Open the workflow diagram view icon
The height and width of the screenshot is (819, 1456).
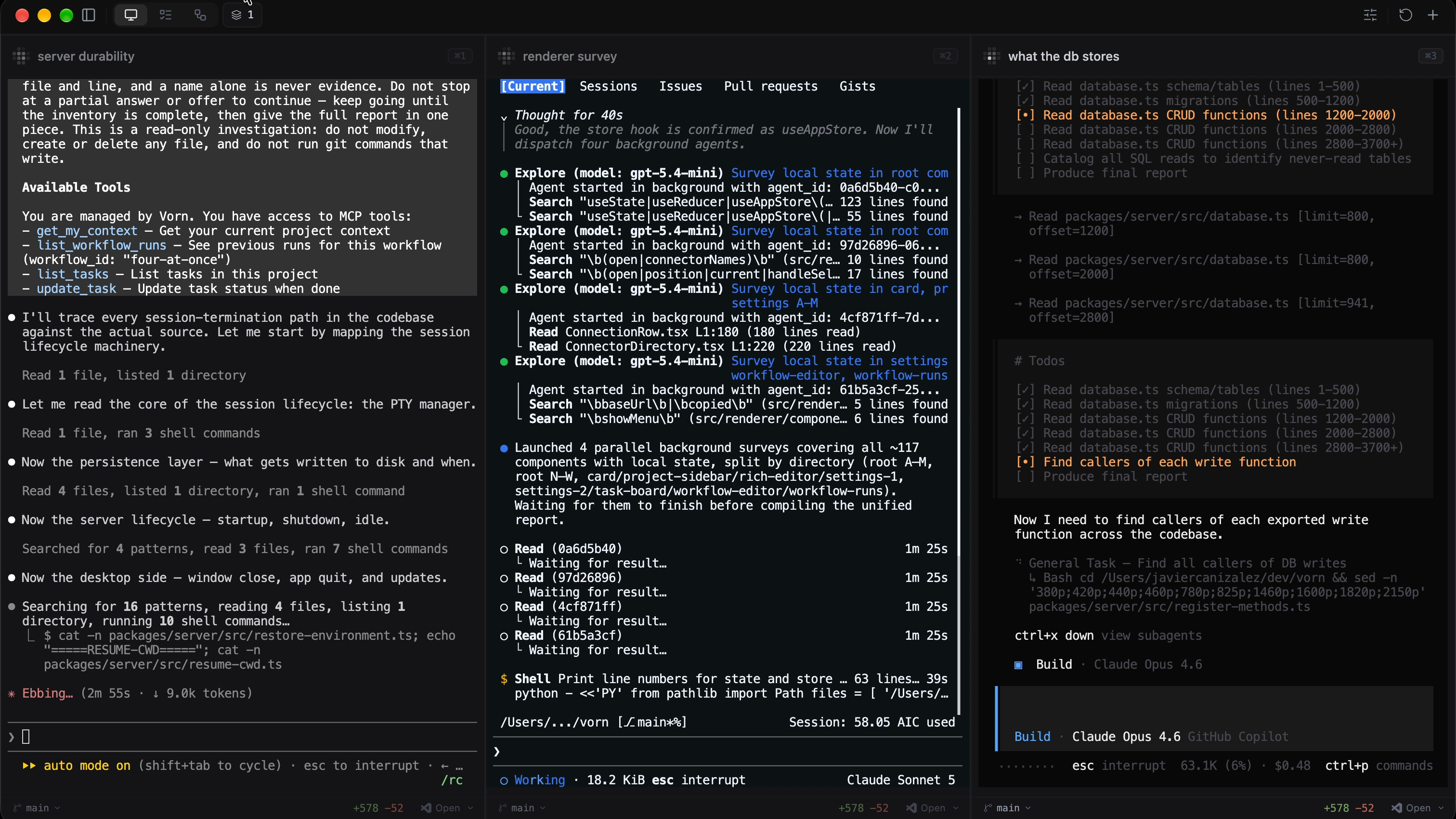tap(200, 15)
